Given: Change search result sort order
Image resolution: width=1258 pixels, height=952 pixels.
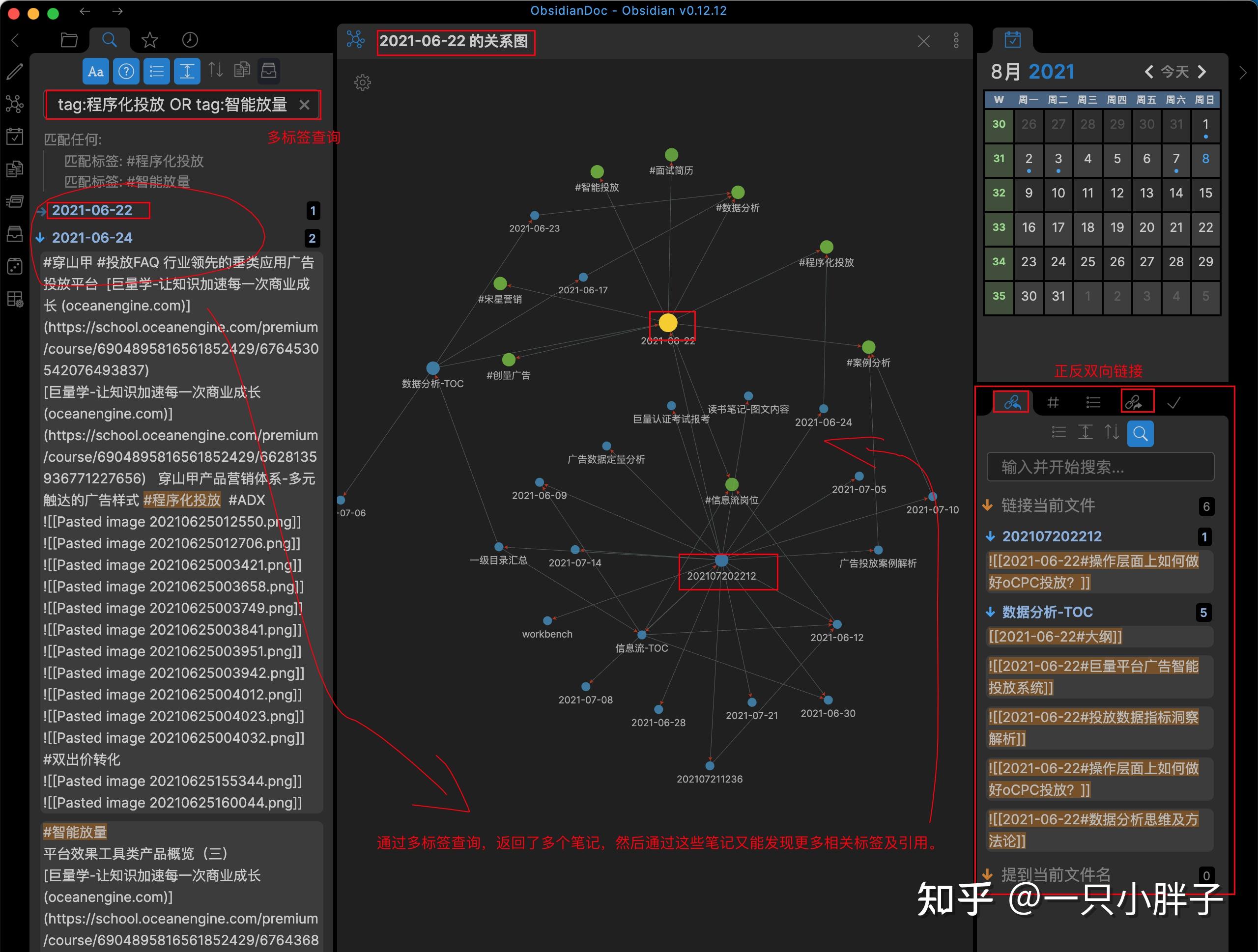Looking at the screenshot, I should point(216,70).
